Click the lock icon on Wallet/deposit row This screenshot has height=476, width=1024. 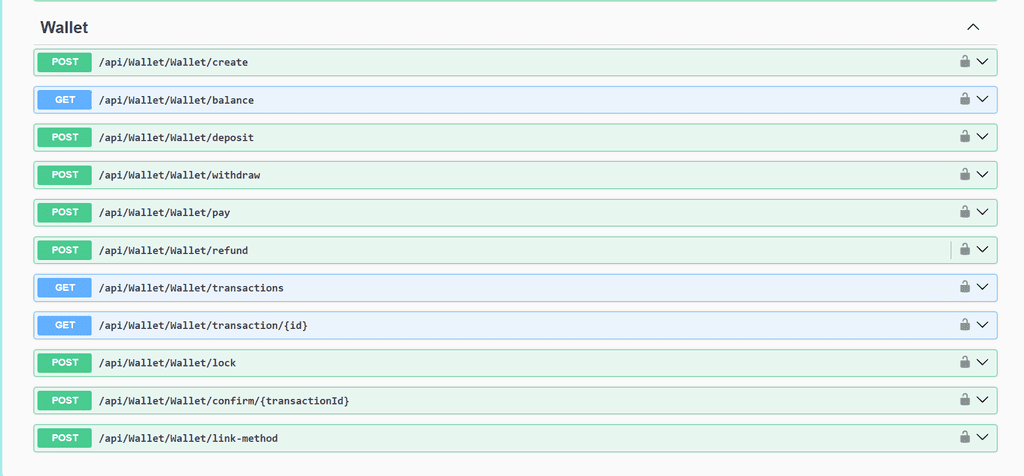pyautogui.click(x=965, y=137)
